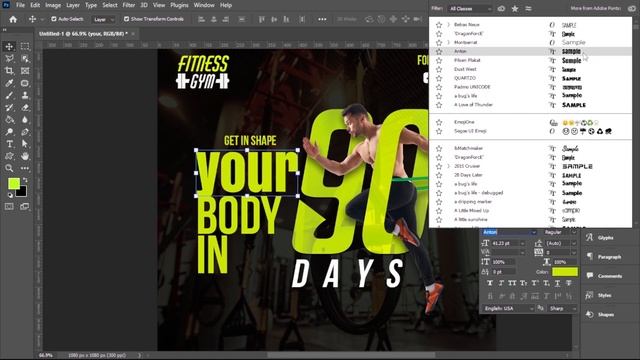The width and height of the screenshot is (640, 360).
Task: Select the Hand tool
Action: [25, 156]
